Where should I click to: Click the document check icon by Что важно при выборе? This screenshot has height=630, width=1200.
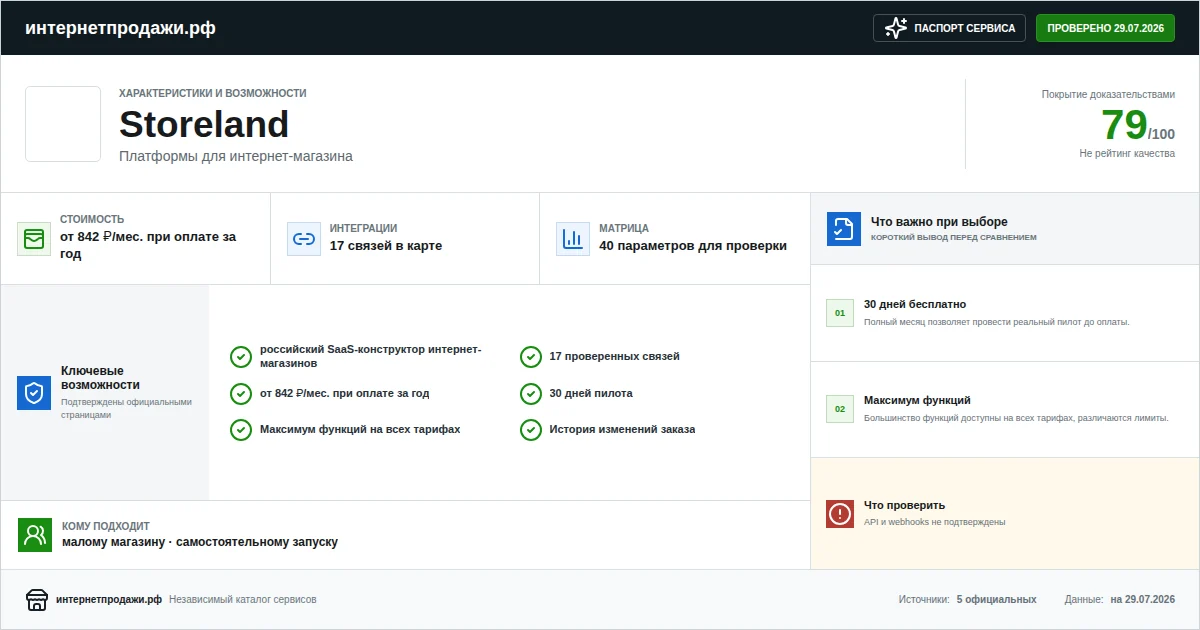point(844,229)
